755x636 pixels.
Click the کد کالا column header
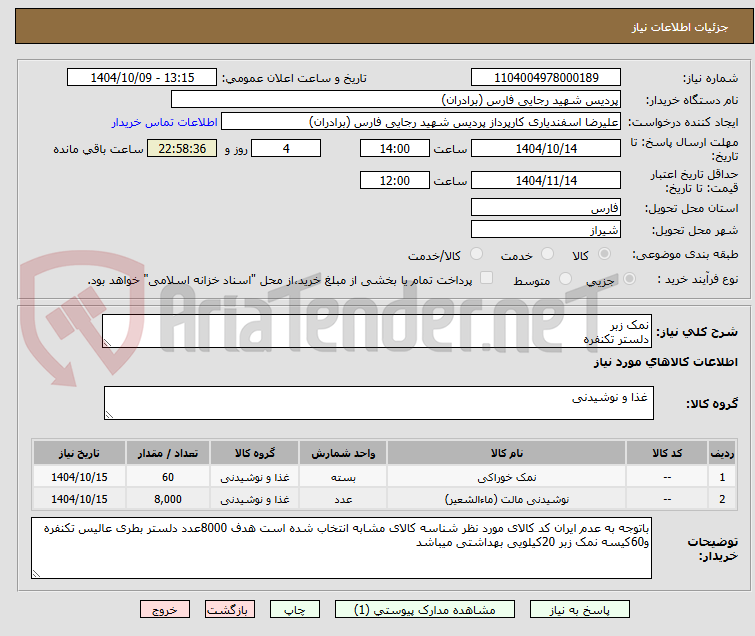(667, 453)
